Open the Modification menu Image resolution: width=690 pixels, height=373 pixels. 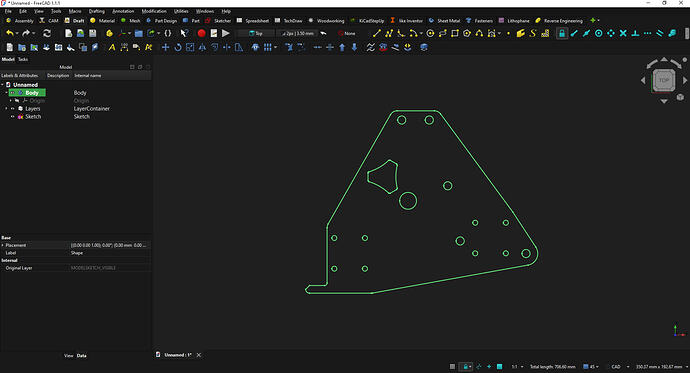pyautogui.click(x=154, y=11)
